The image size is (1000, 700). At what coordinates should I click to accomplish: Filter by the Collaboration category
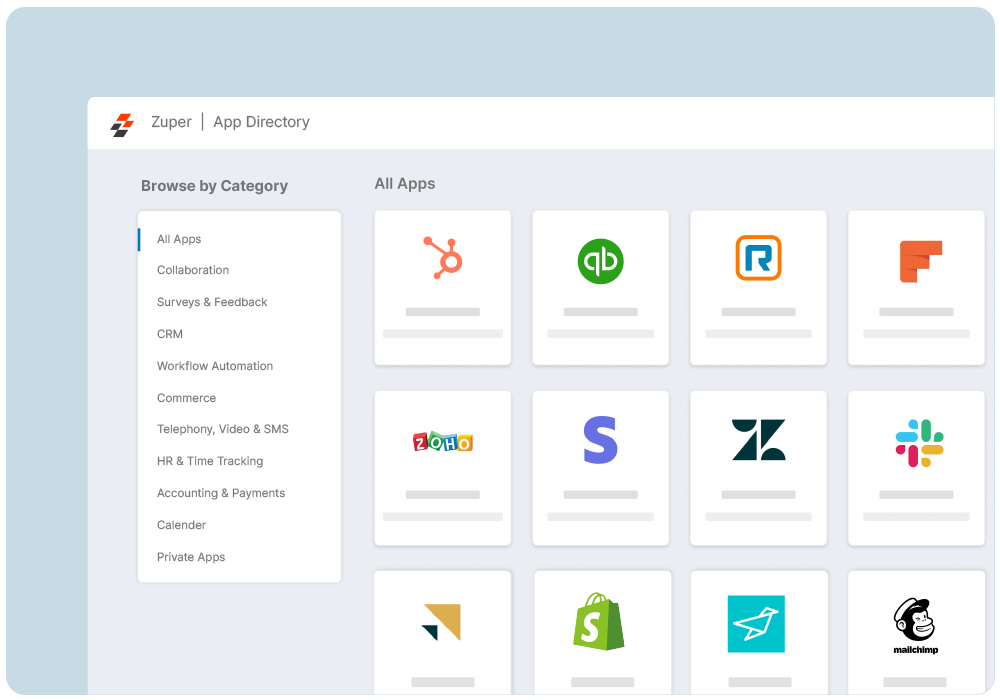193,270
